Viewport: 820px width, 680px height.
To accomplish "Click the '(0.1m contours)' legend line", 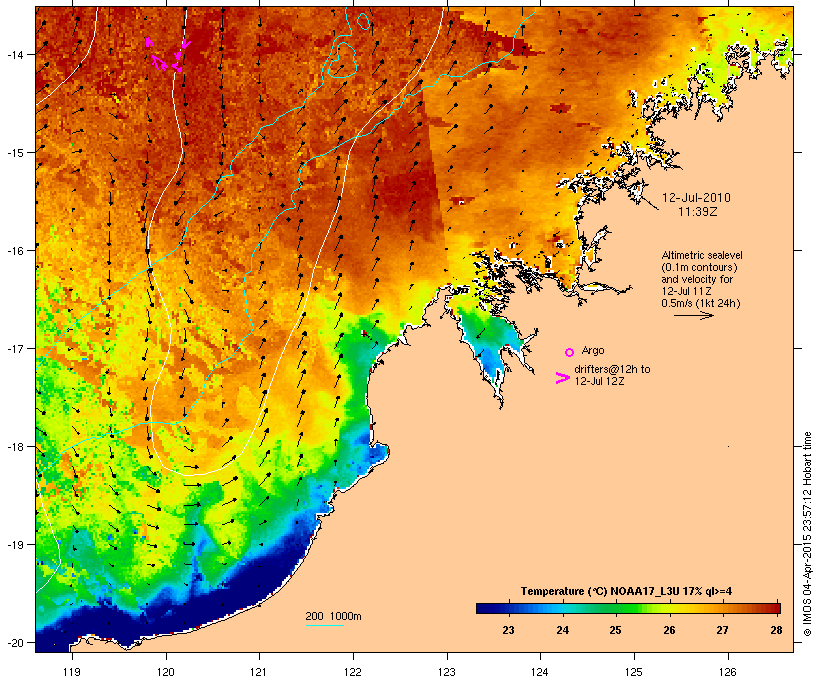I will (x=699, y=267).
